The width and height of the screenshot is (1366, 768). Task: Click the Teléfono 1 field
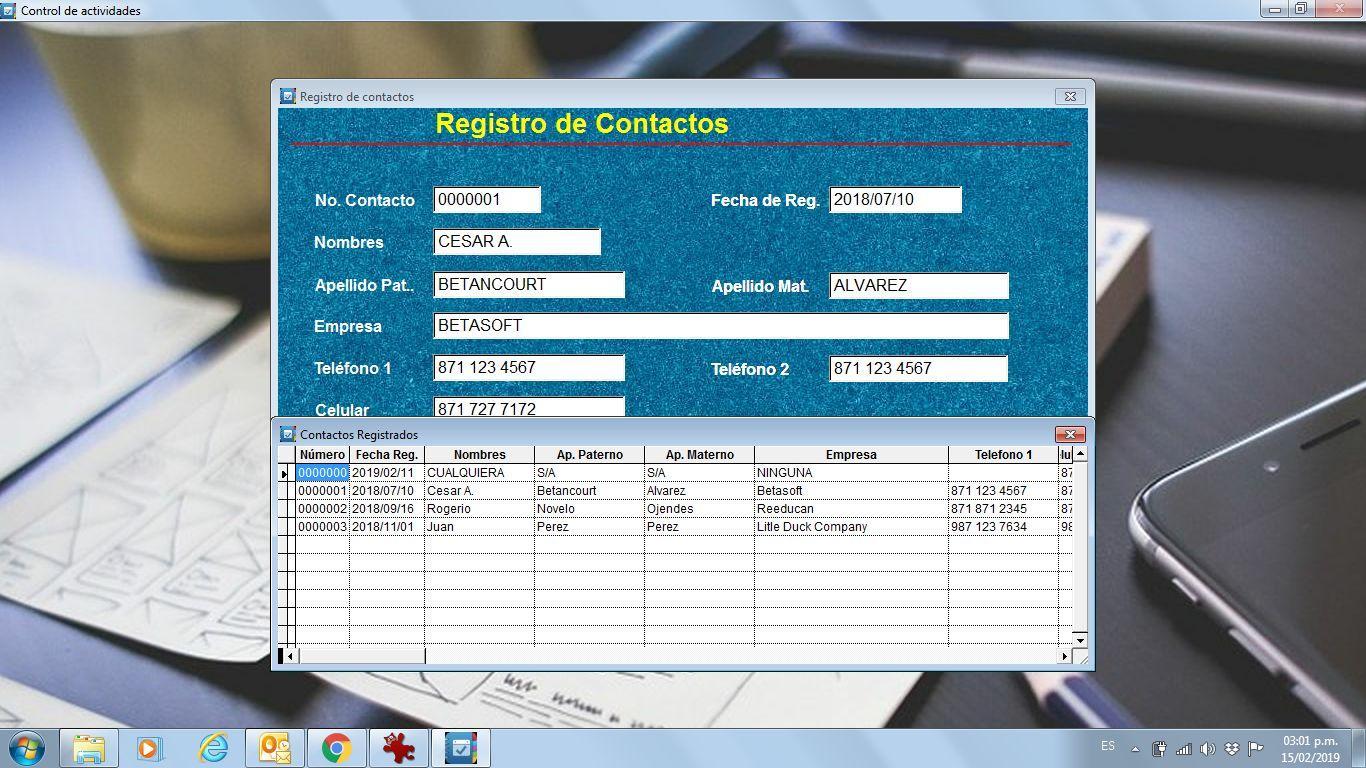[x=529, y=367]
